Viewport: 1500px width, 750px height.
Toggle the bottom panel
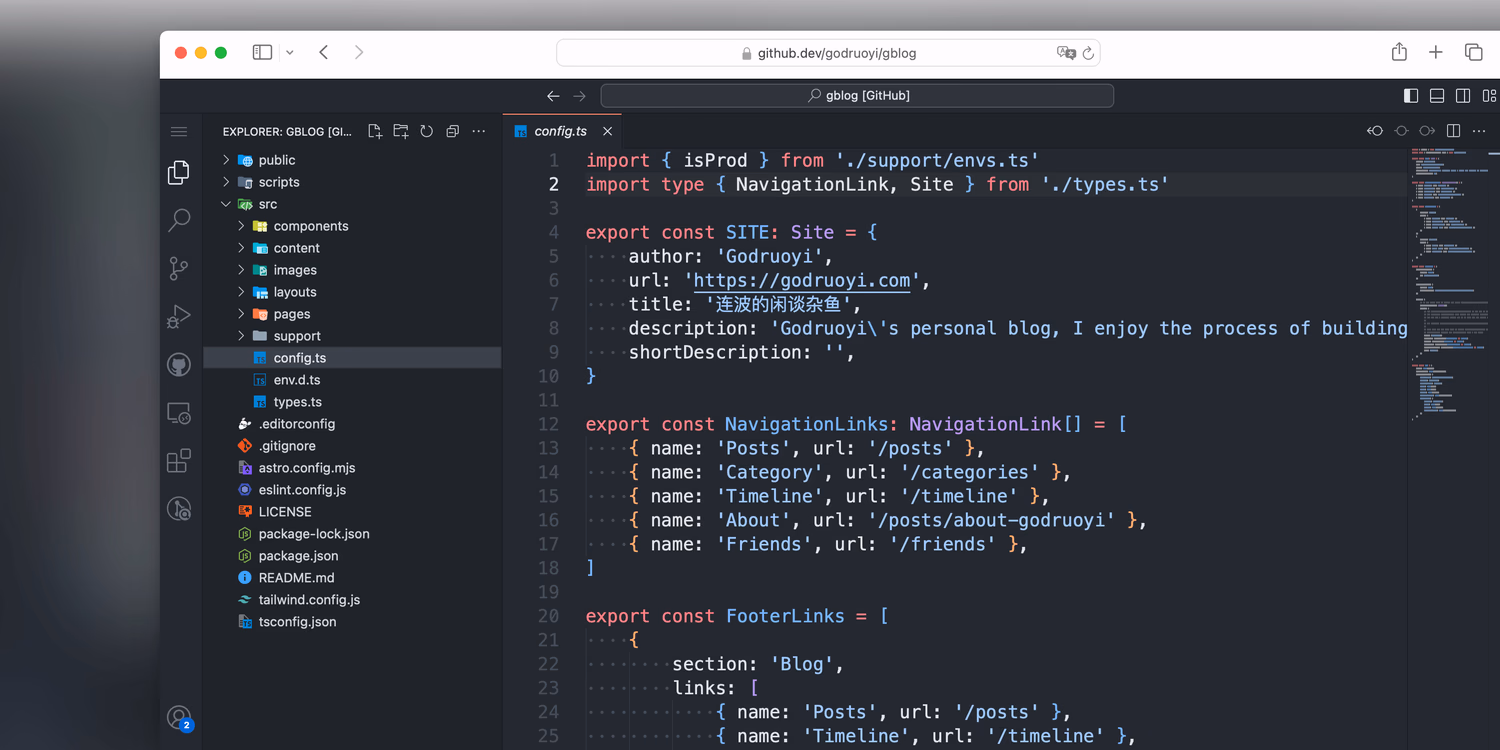pos(1437,96)
